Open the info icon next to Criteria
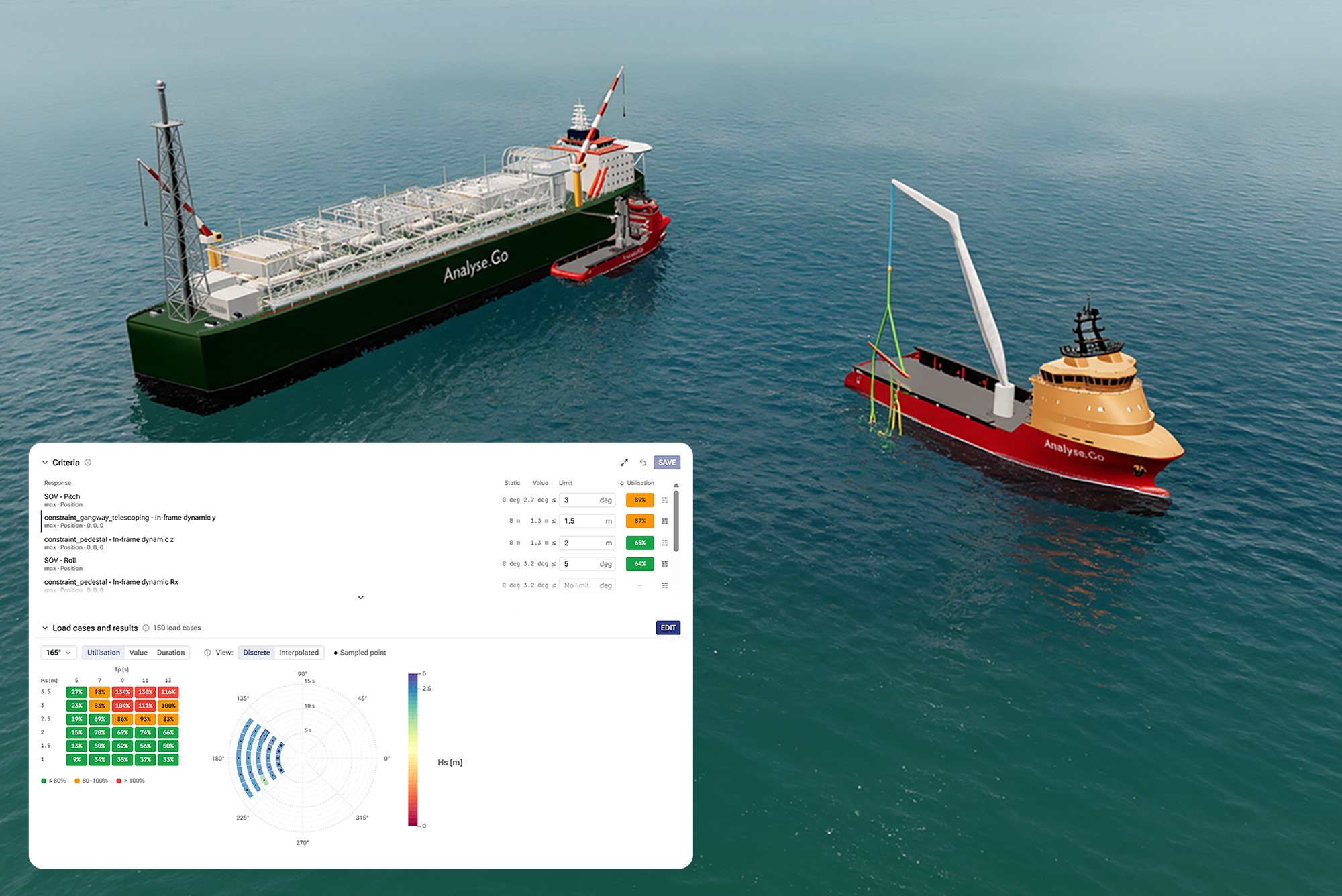Screen dimensions: 1342x896 pyautogui.click(x=88, y=463)
